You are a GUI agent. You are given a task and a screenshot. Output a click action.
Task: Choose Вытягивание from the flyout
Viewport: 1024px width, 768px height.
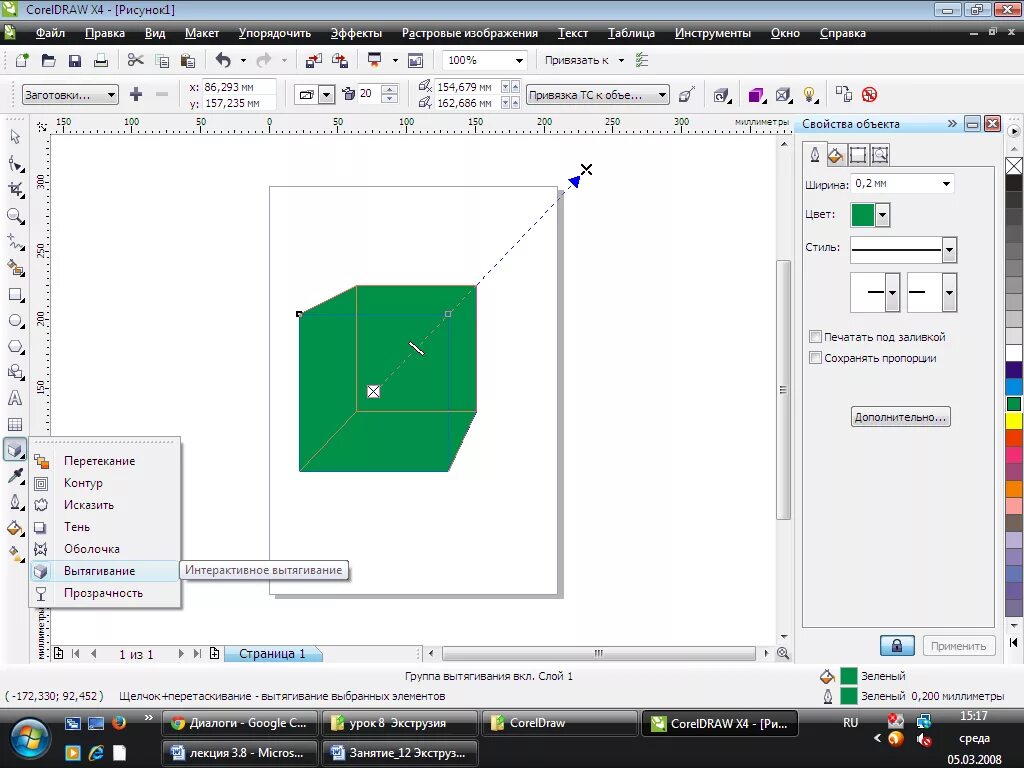pyautogui.click(x=104, y=571)
